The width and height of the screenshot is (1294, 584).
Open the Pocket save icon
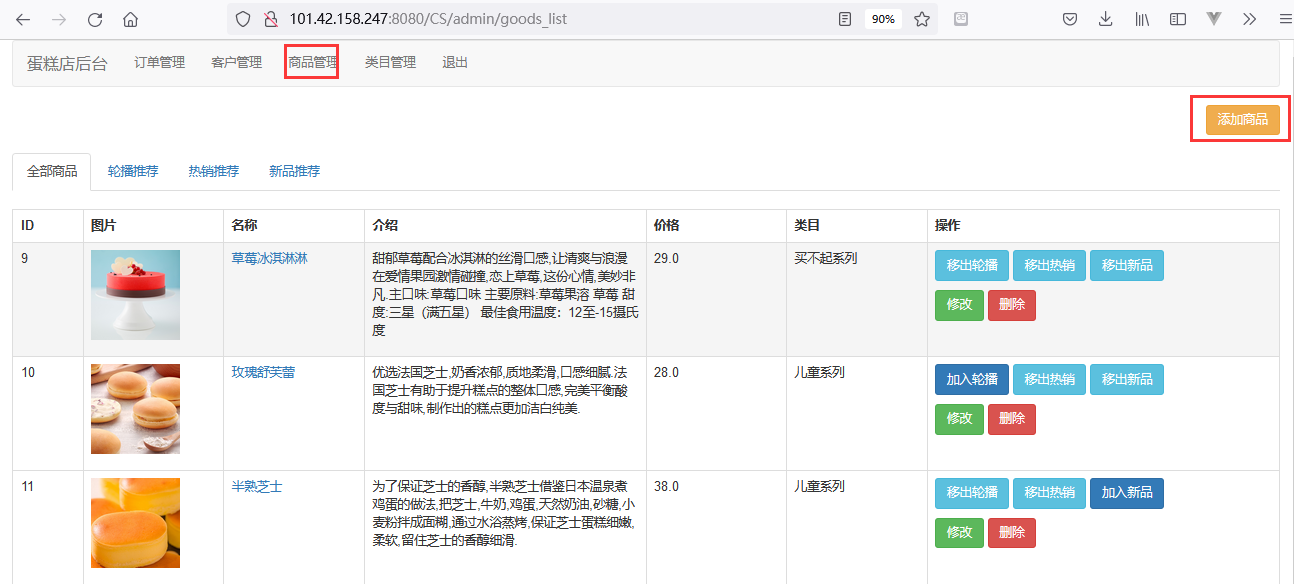pyautogui.click(x=1069, y=19)
